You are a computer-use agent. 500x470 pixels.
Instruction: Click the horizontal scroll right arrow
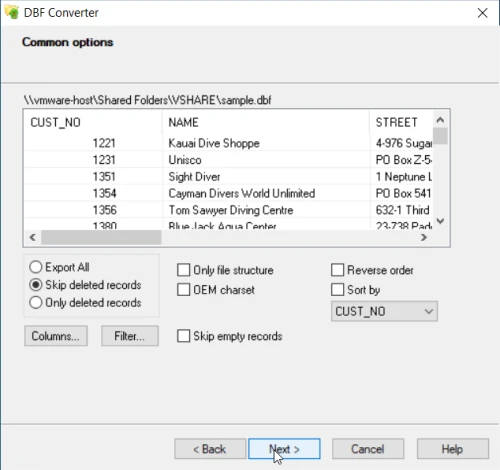(x=424, y=237)
